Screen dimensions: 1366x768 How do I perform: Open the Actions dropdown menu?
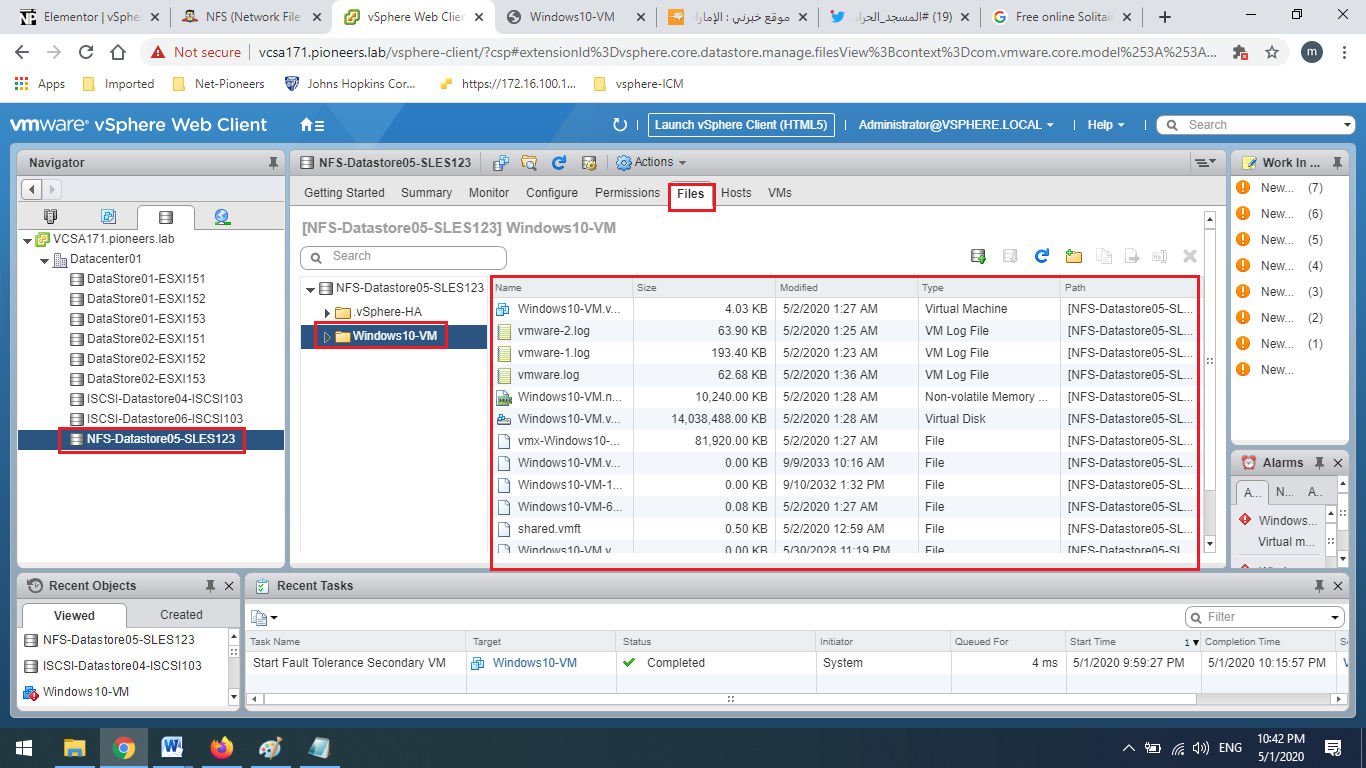651,162
